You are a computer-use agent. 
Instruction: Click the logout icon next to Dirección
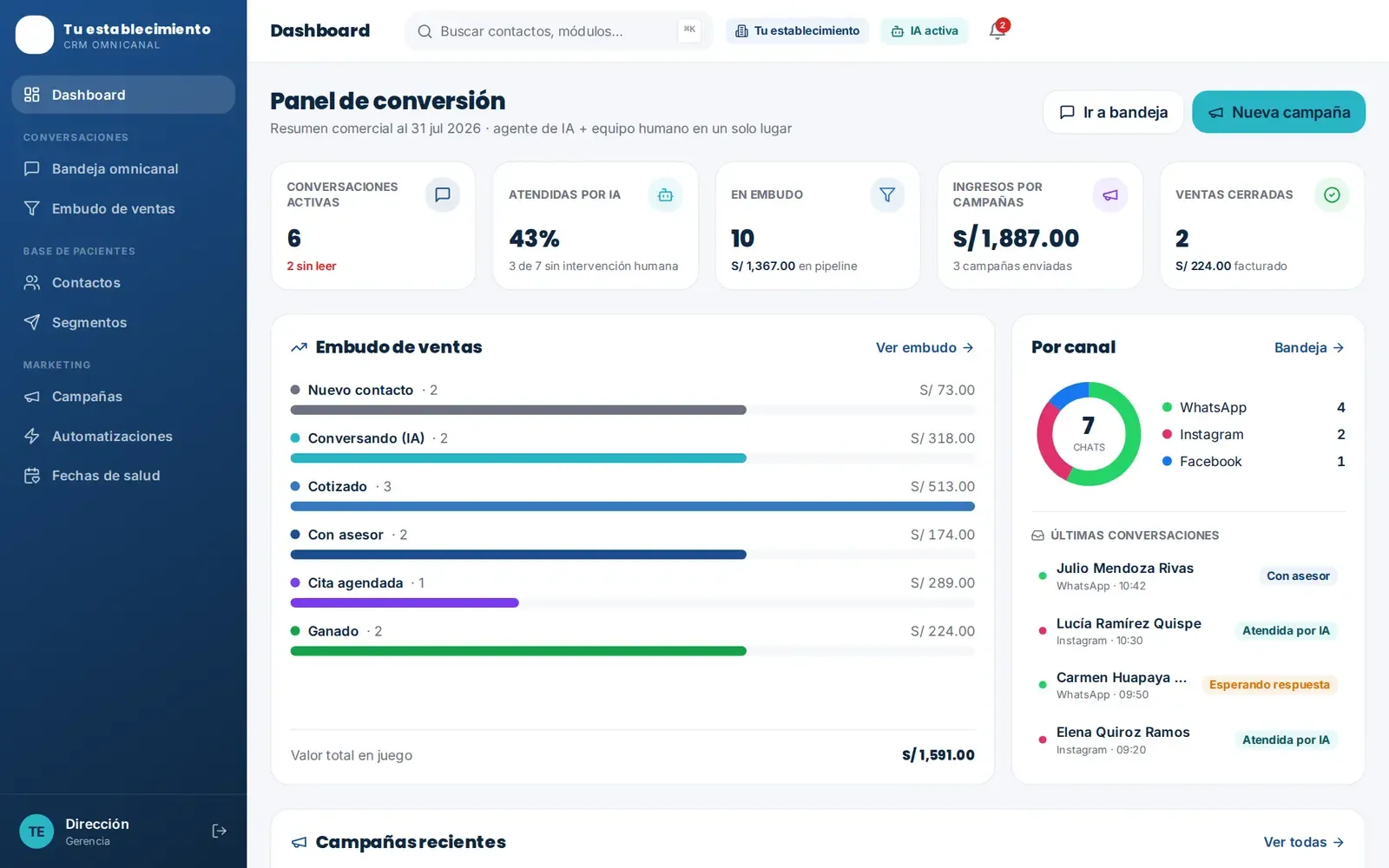pyautogui.click(x=220, y=832)
